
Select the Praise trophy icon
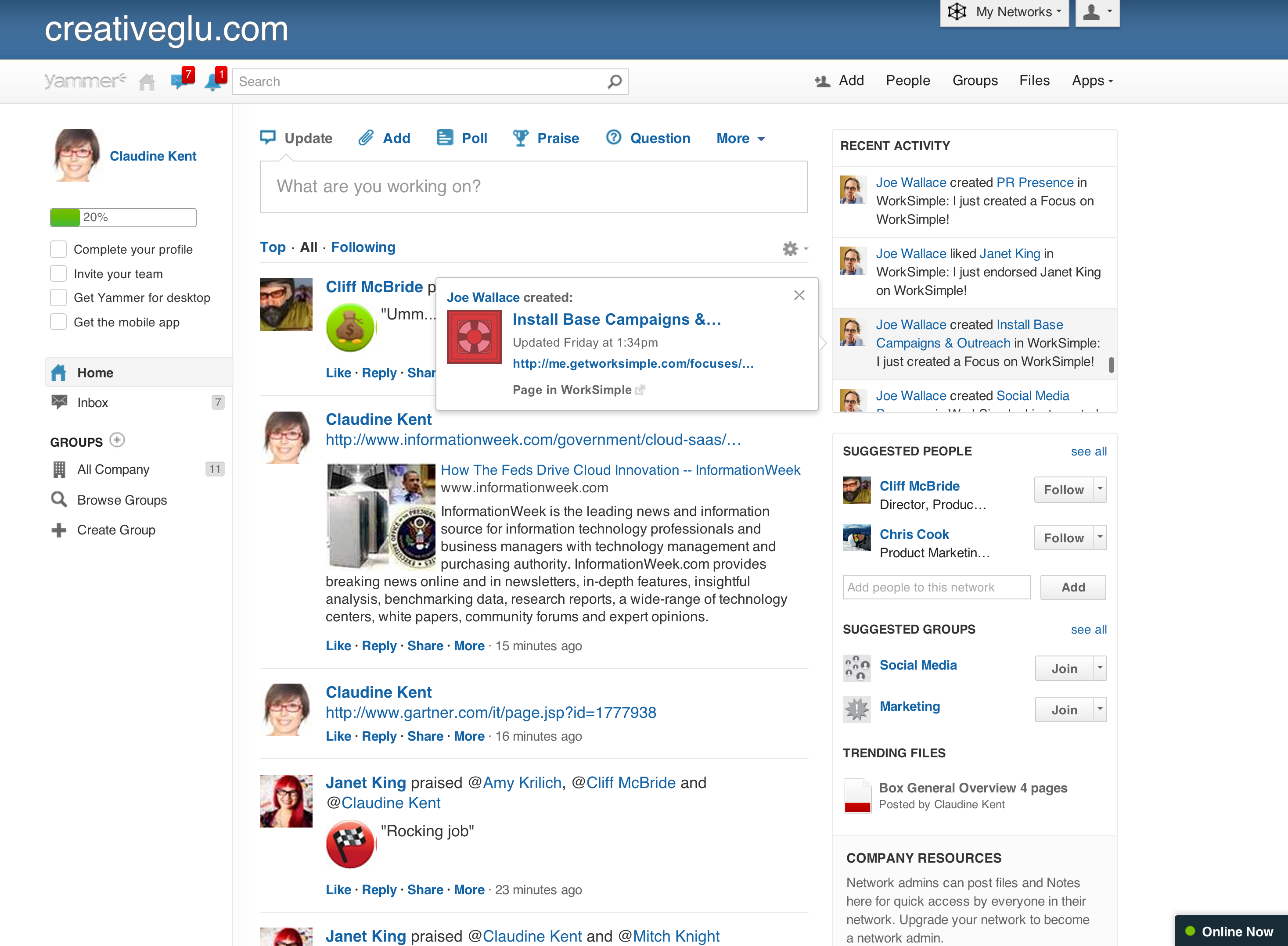520,138
